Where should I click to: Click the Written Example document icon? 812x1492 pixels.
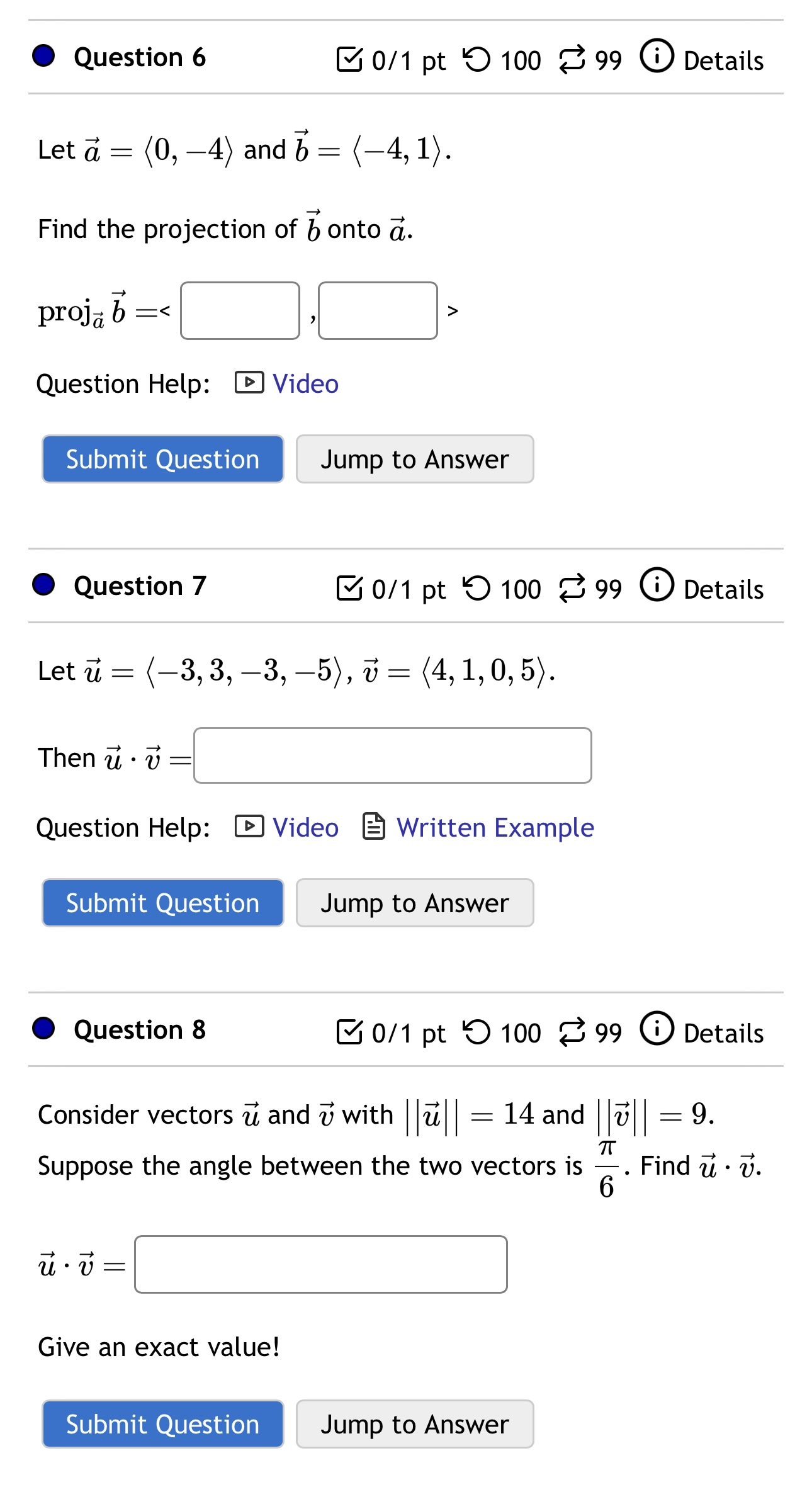[374, 827]
